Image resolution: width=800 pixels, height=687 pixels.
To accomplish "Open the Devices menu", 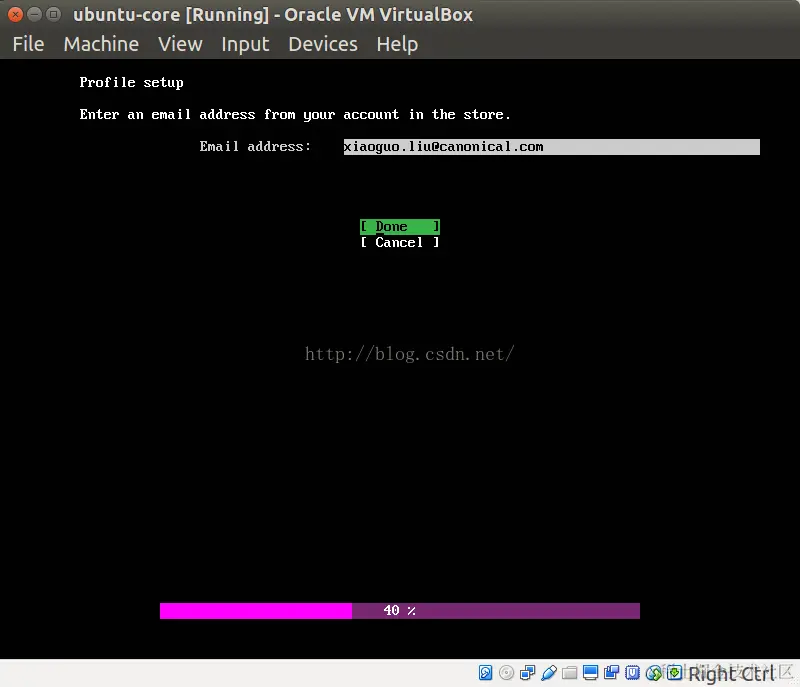I will click(x=323, y=44).
